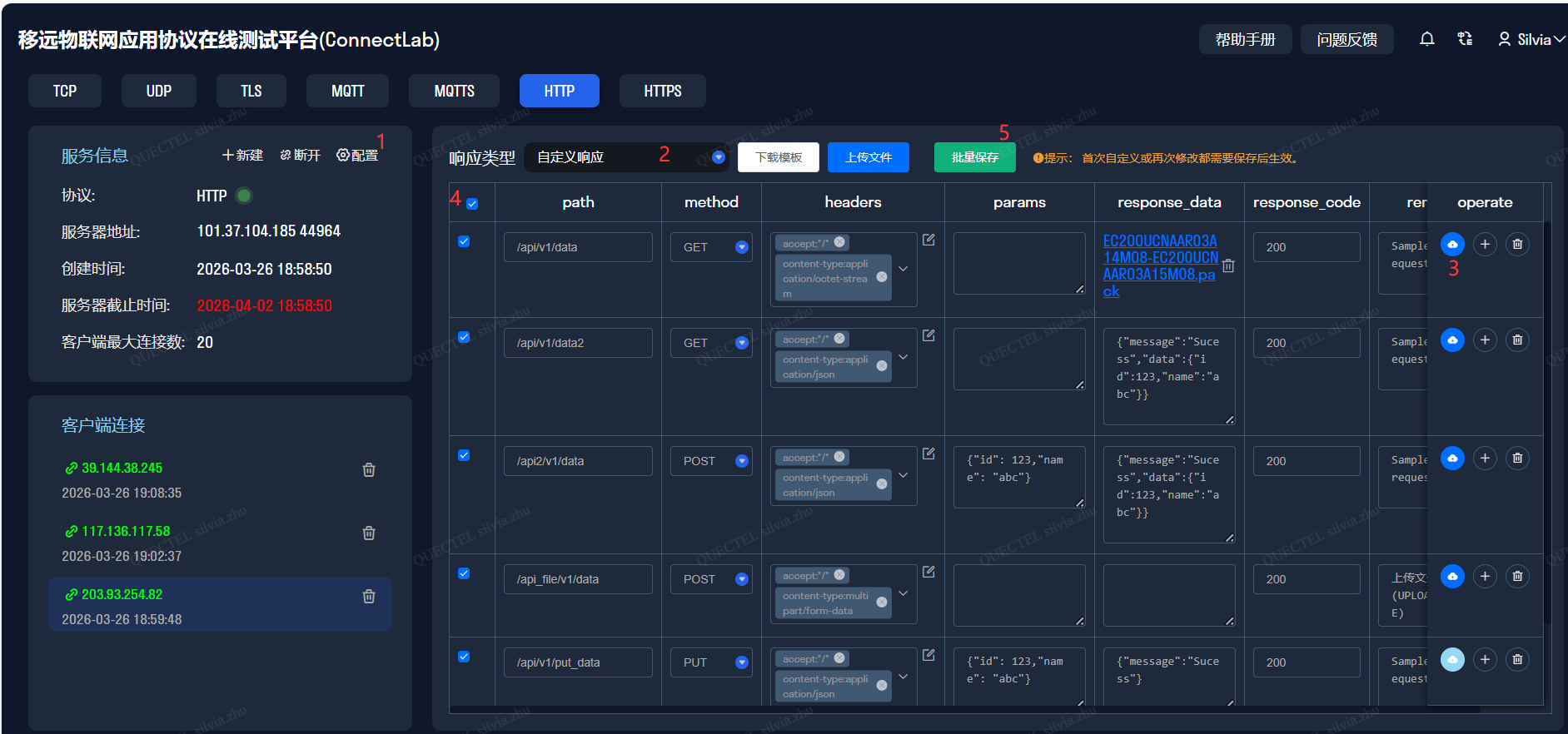
Task: Uncheck the /api/v1/data2 row checkbox
Action: (464, 337)
